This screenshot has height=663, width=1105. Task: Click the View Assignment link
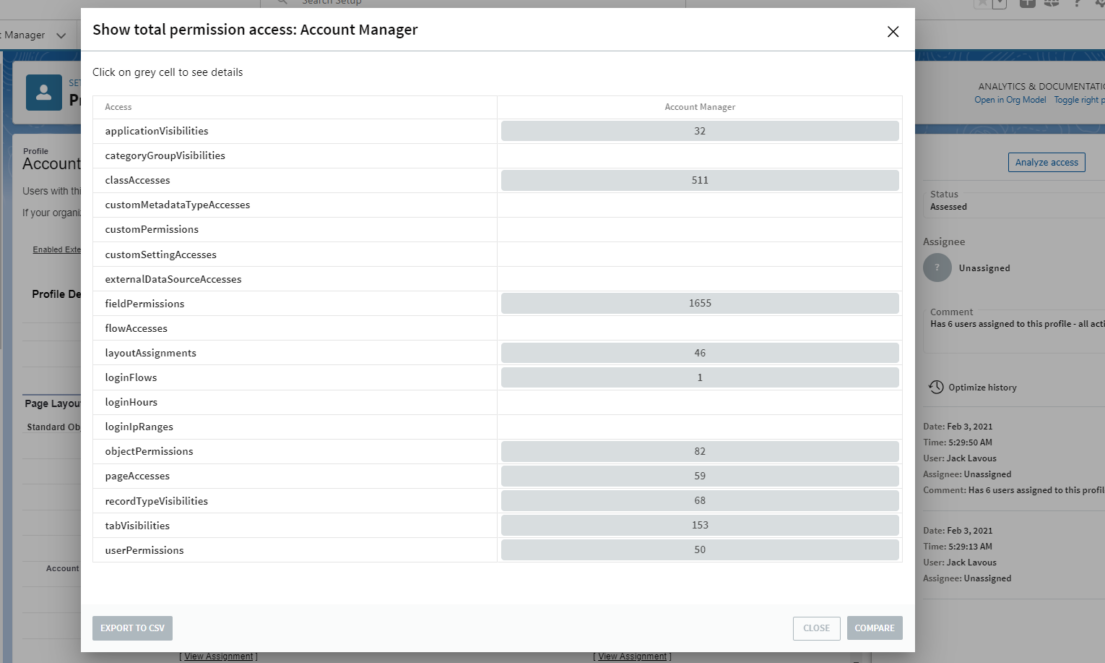[218, 655]
